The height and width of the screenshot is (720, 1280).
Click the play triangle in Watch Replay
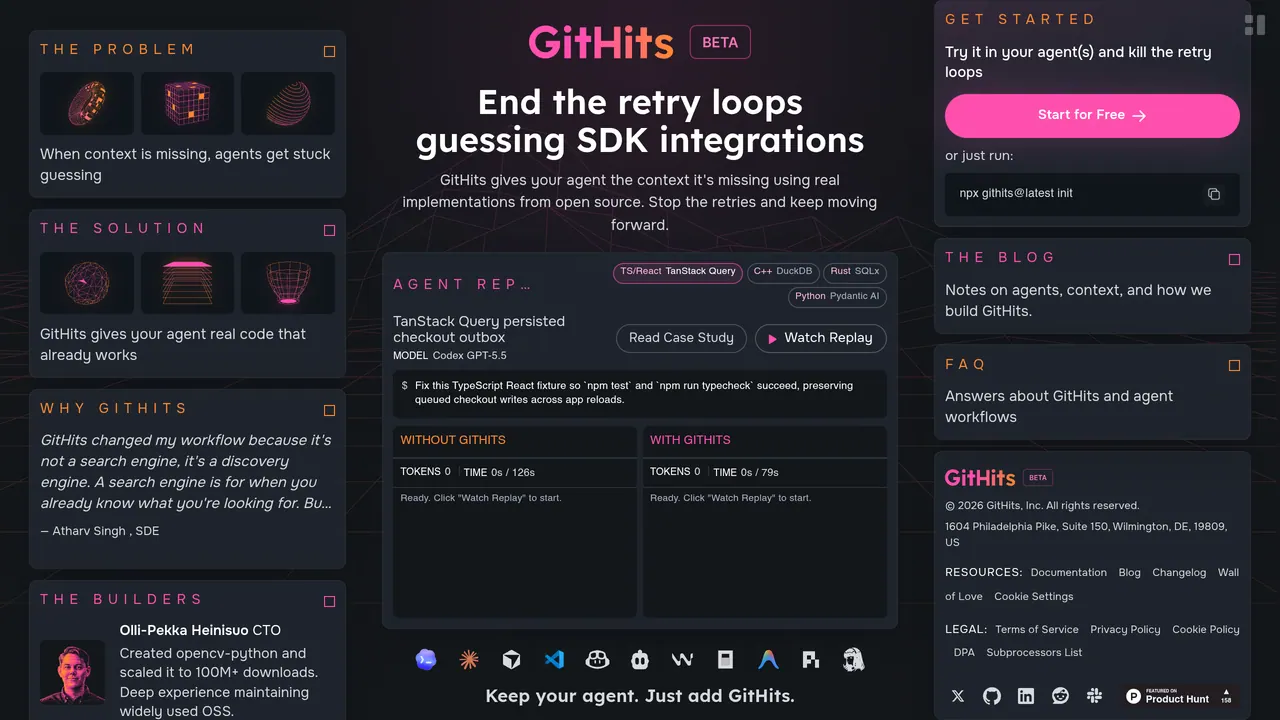pyautogui.click(x=772, y=339)
